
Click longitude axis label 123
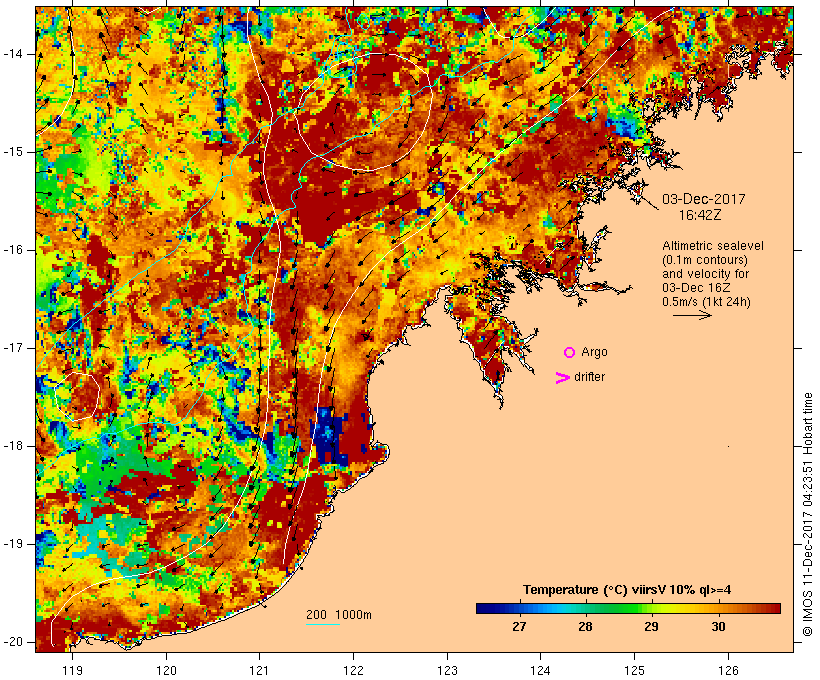coord(447,671)
